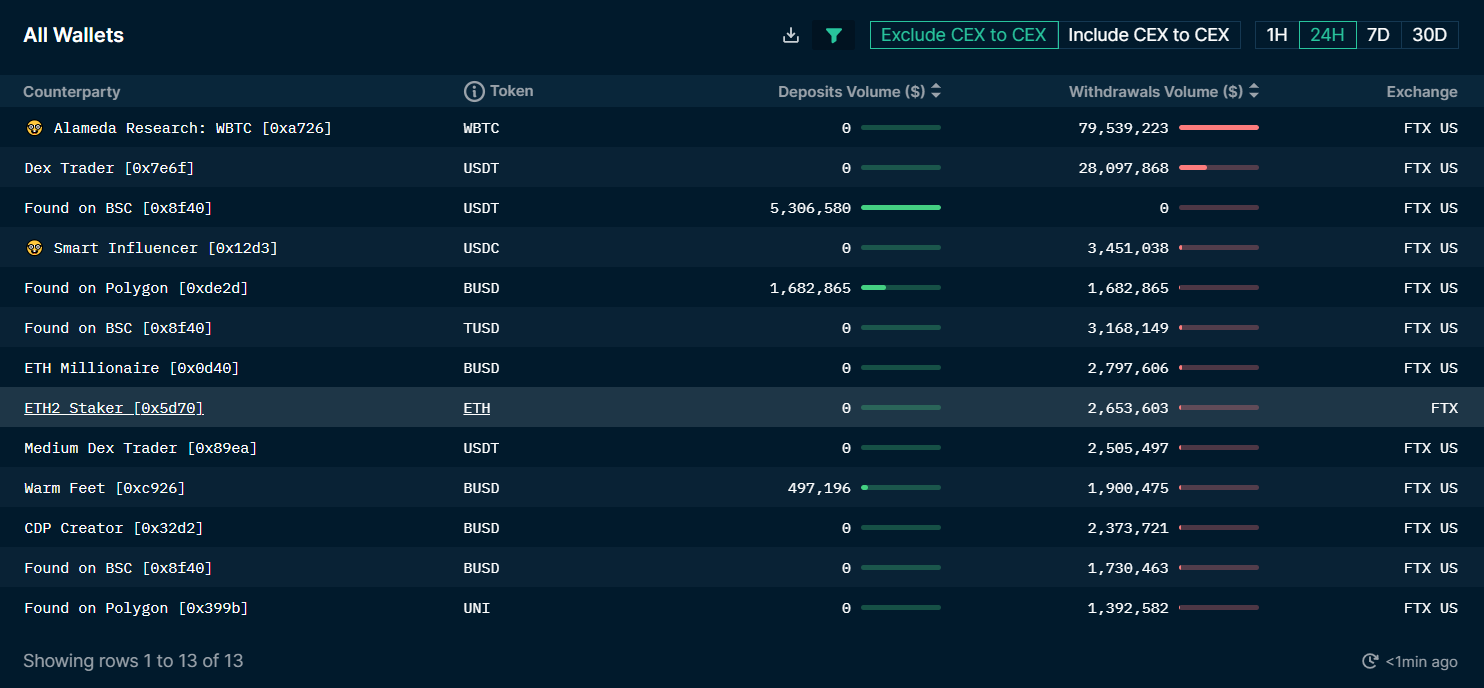Viewport: 1484px width, 688px height.
Task: Switch to the 1H timeframe
Action: [1277, 35]
